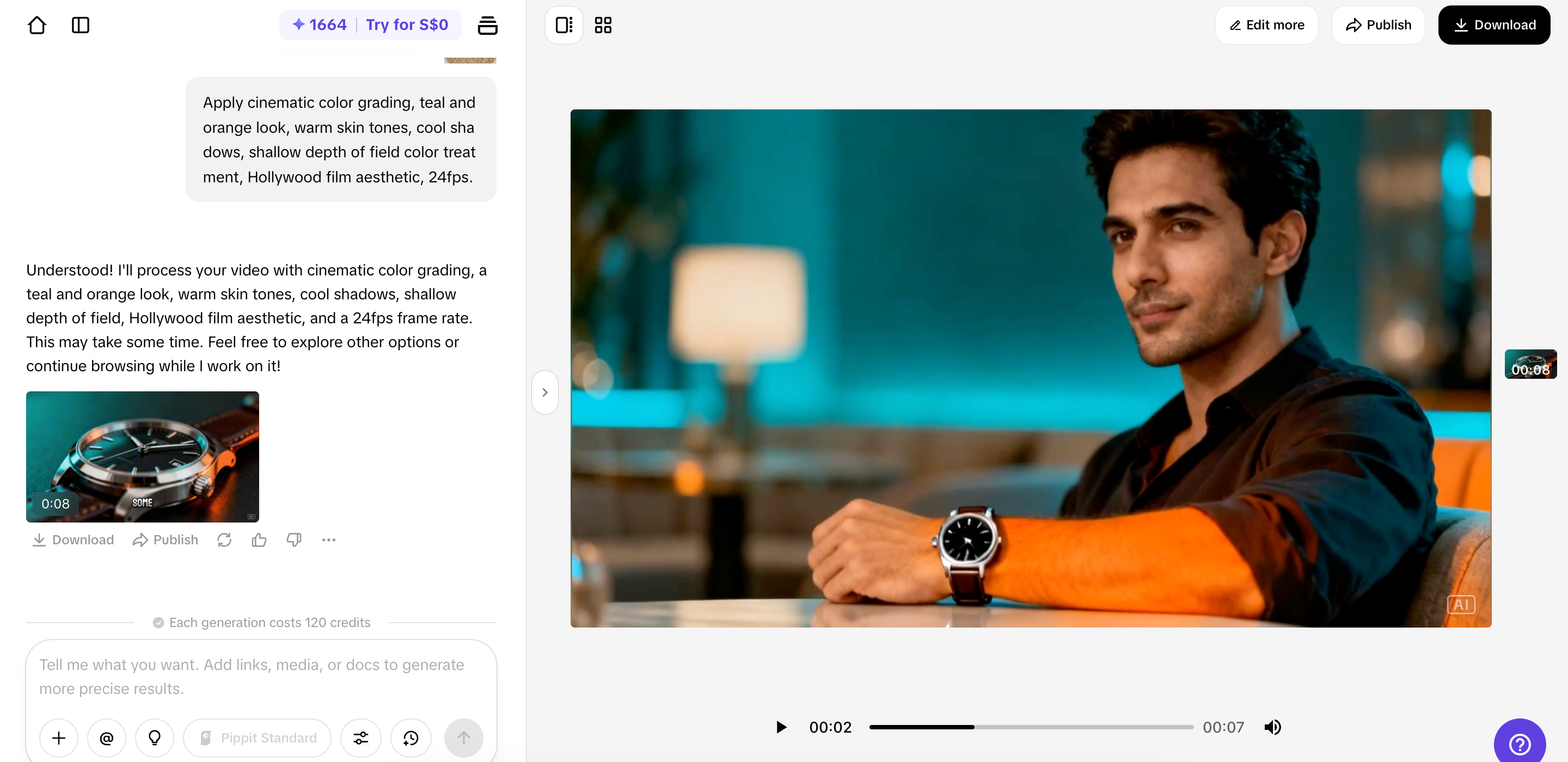Open the watch video thumbnail in chat
The image size is (1568, 762).
click(x=143, y=457)
